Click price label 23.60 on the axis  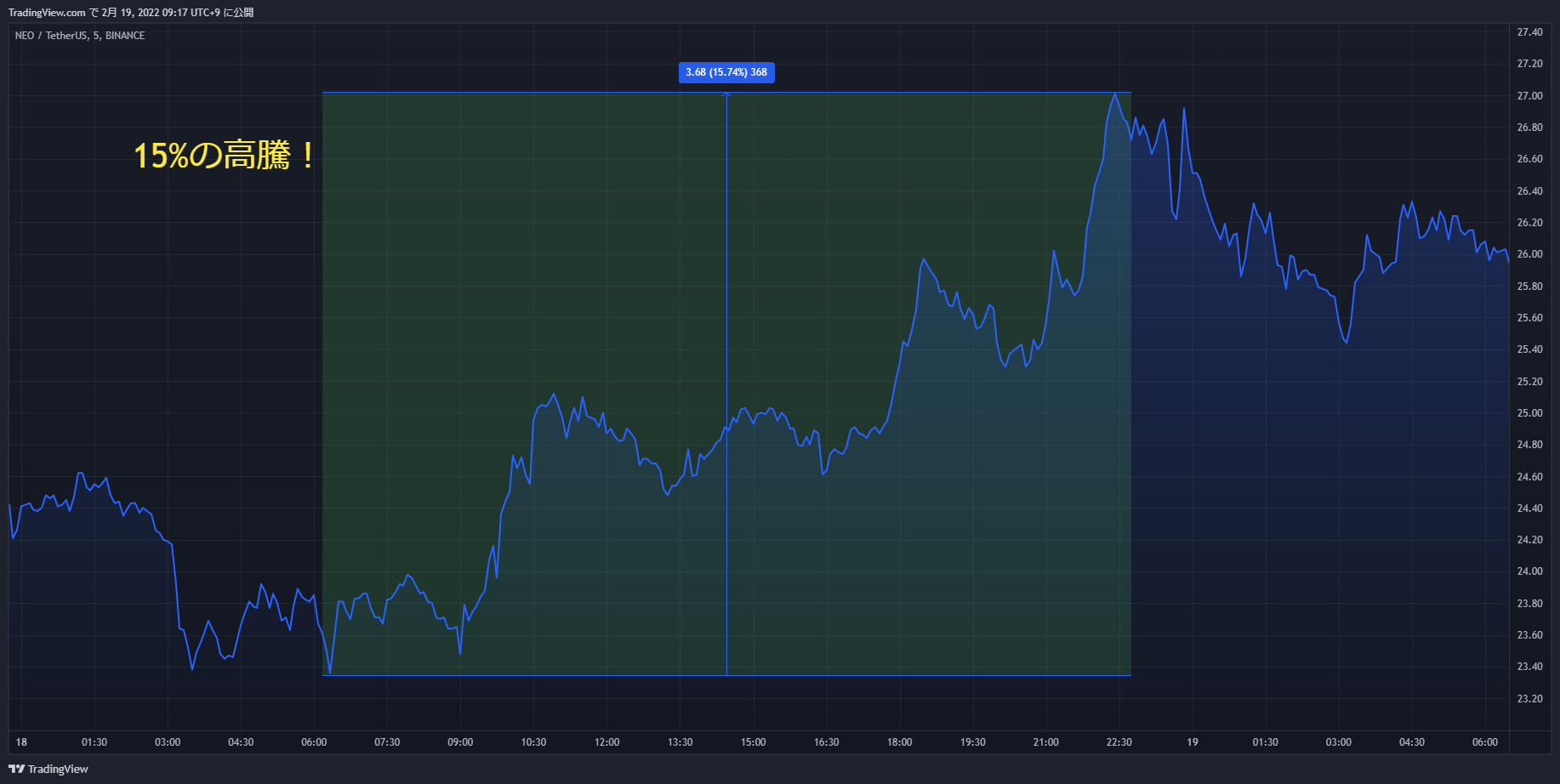pos(1529,635)
